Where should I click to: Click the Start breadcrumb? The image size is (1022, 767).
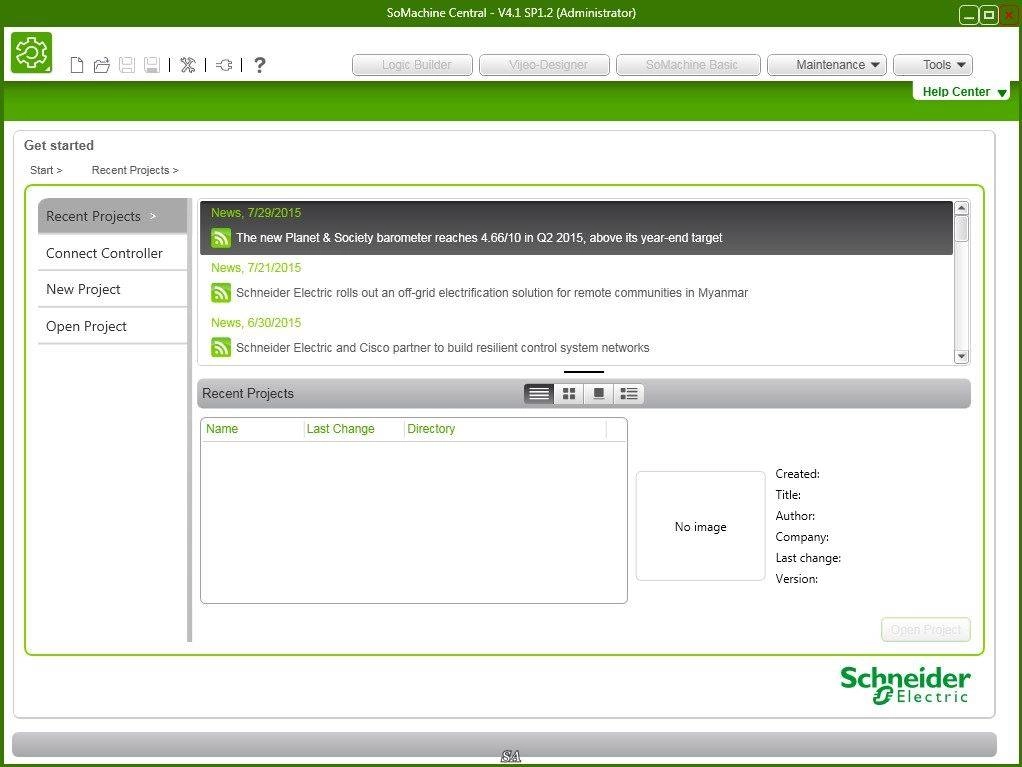coord(46,170)
